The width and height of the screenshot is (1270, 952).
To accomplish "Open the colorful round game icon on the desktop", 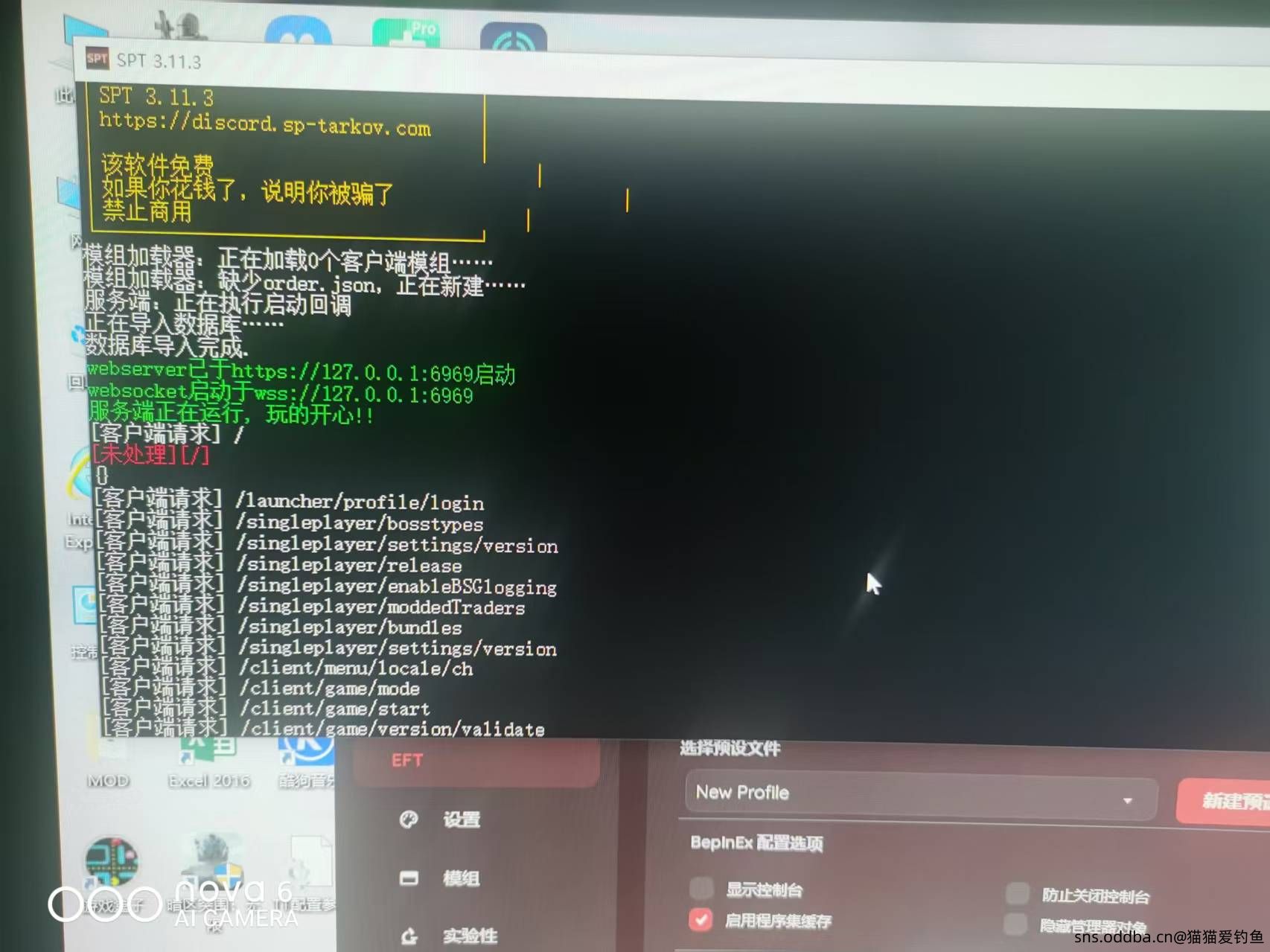I will pos(112,862).
